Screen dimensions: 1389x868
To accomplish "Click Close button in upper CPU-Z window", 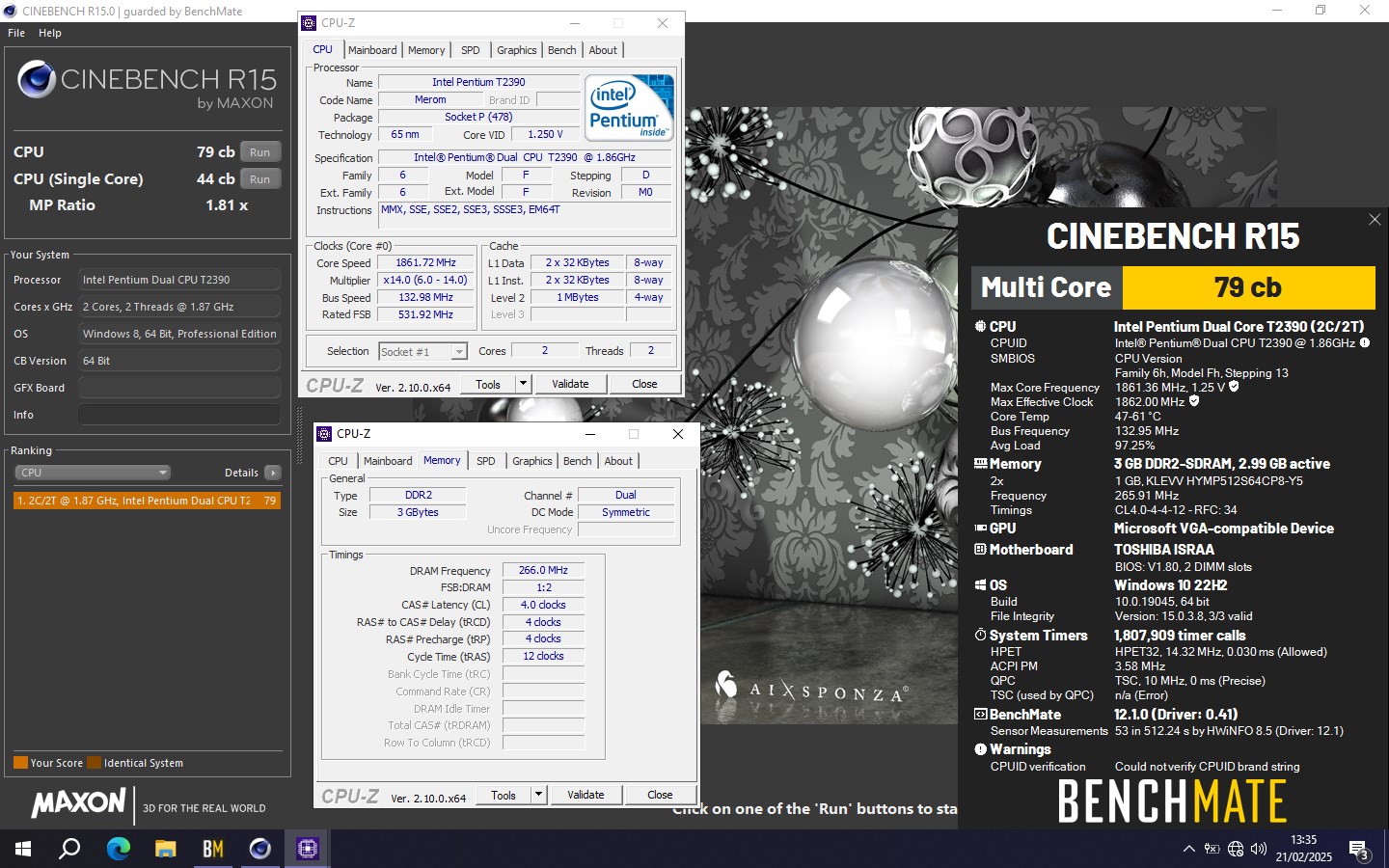I will point(644,384).
